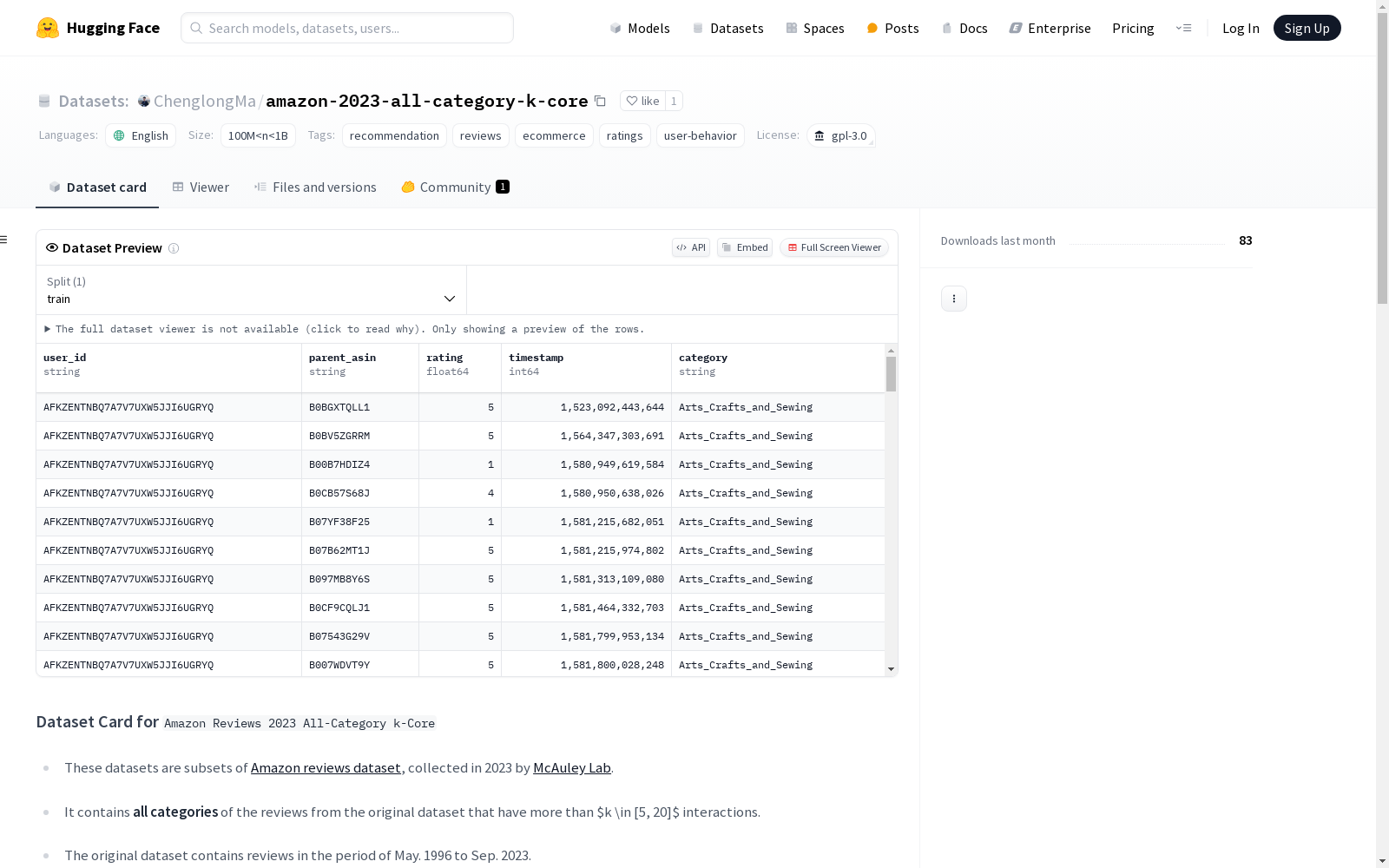Click the like count number

pos(674,101)
